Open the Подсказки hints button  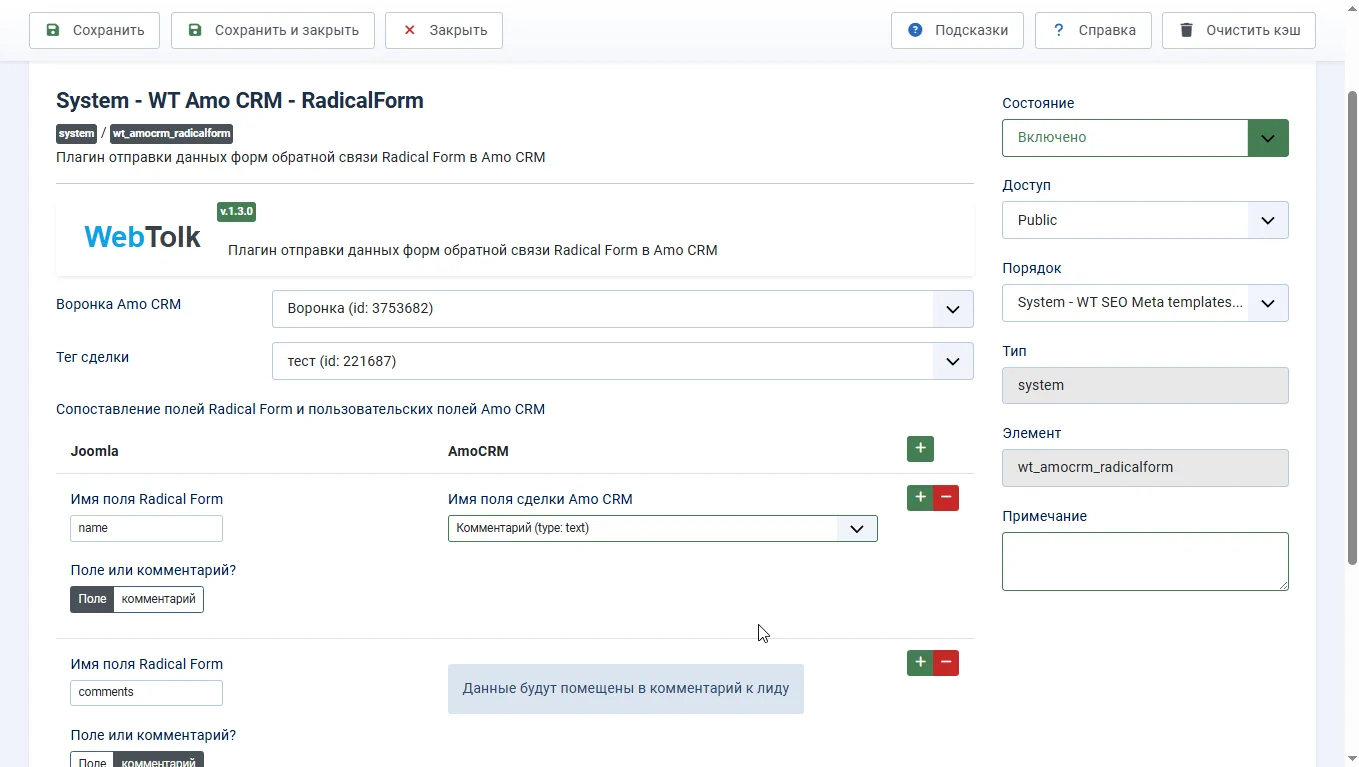(957, 30)
